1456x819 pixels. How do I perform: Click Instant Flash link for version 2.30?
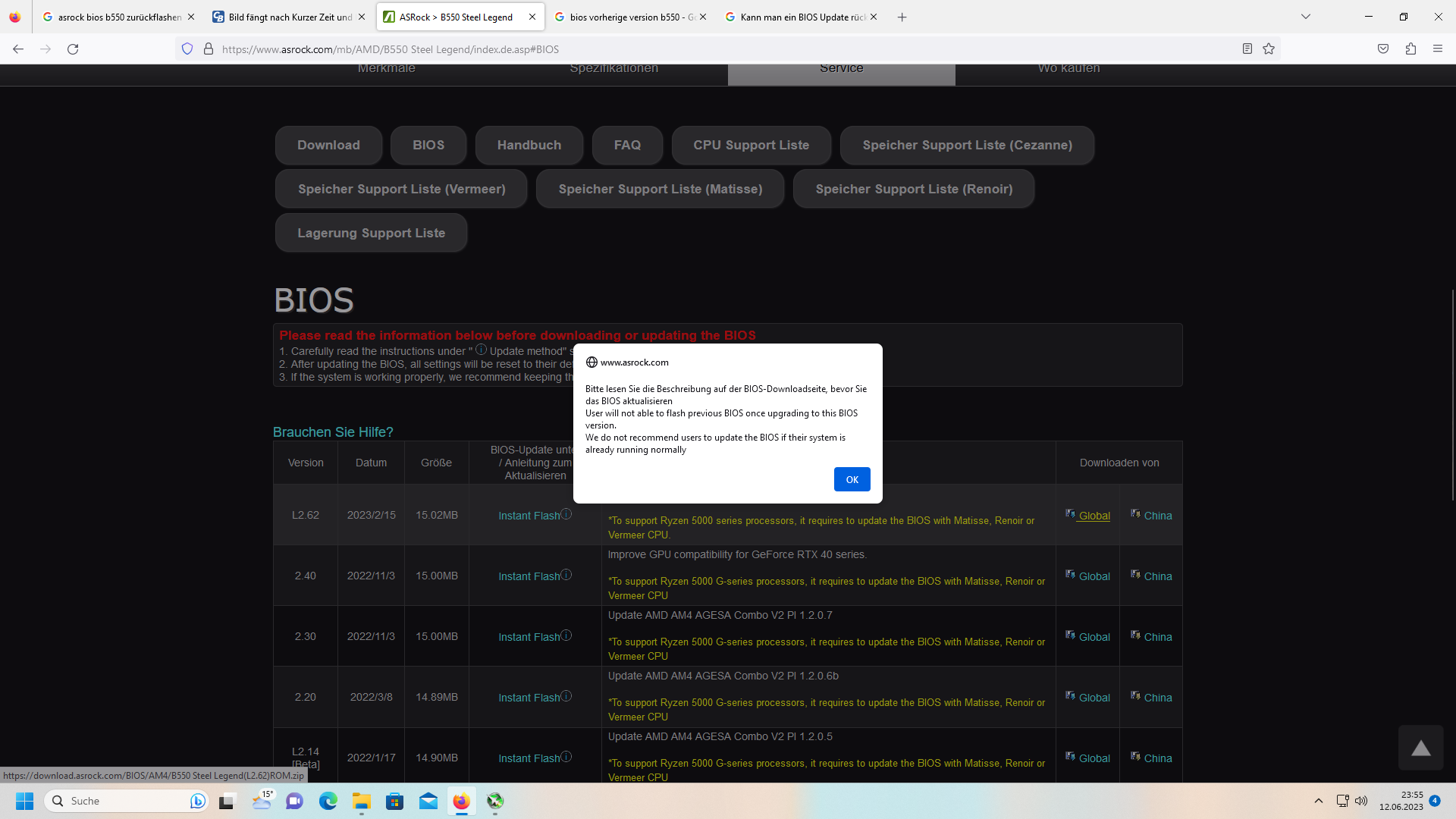pyautogui.click(x=529, y=637)
